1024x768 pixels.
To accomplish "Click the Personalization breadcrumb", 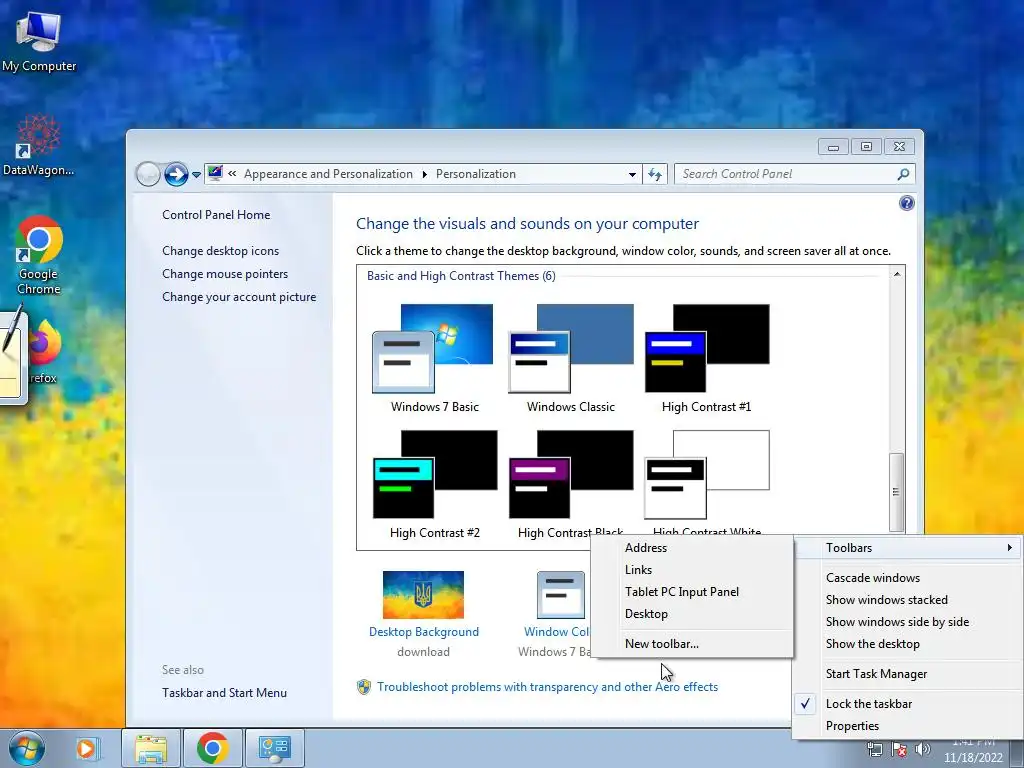I will click(x=475, y=174).
